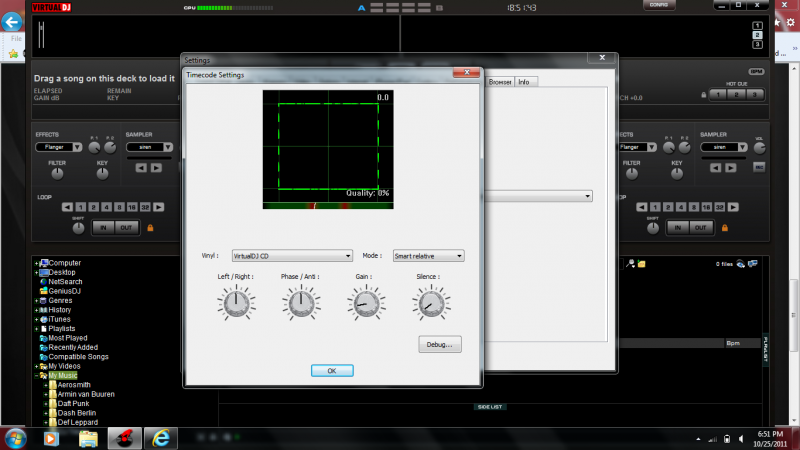Toggle the loop IN button on left deck
The image size is (800, 450).
click(x=103, y=228)
